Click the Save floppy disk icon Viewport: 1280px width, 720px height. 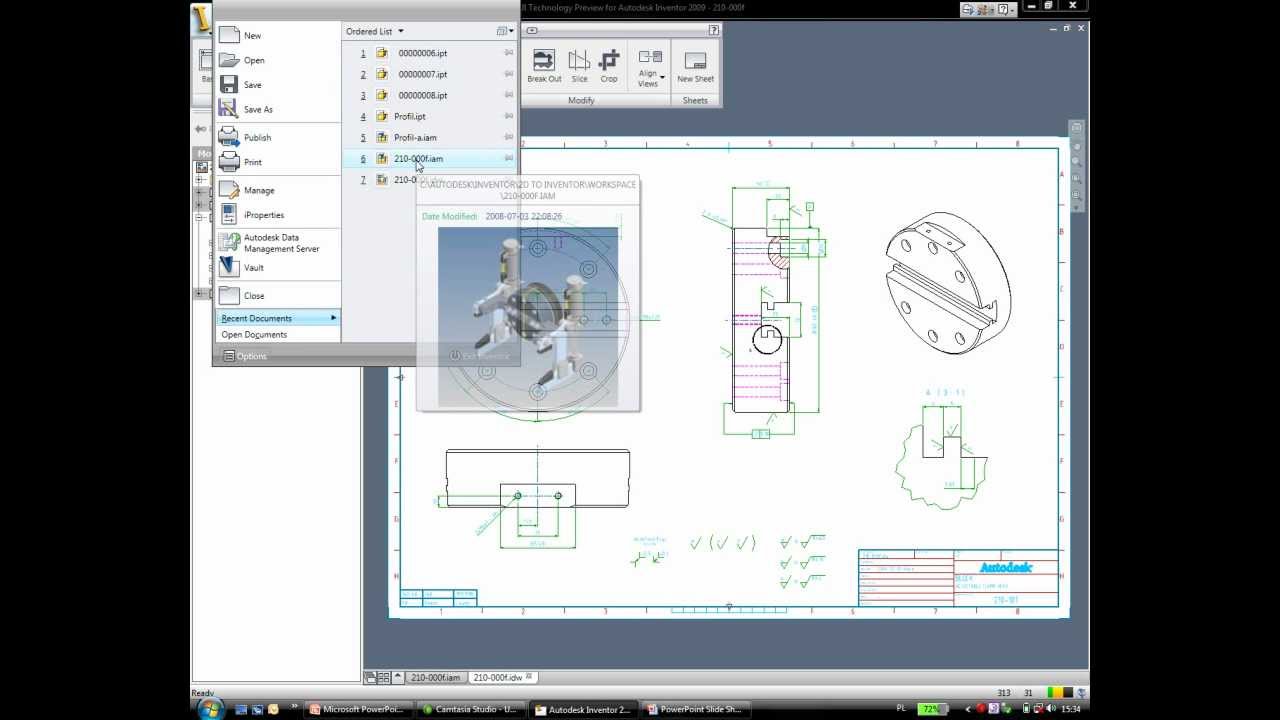tap(229, 85)
